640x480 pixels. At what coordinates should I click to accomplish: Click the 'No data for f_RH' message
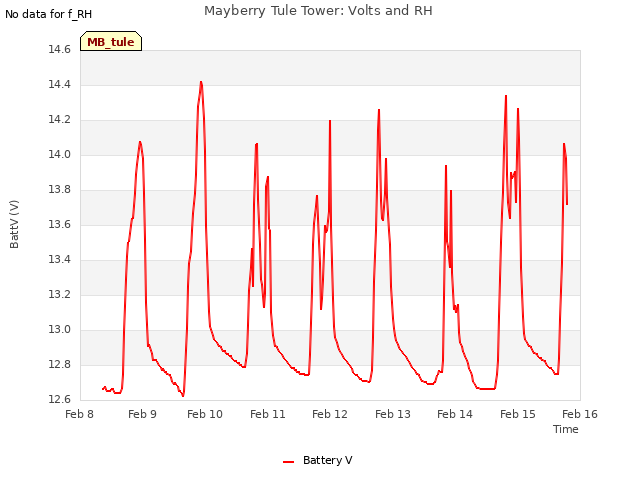pyautogui.click(x=49, y=14)
